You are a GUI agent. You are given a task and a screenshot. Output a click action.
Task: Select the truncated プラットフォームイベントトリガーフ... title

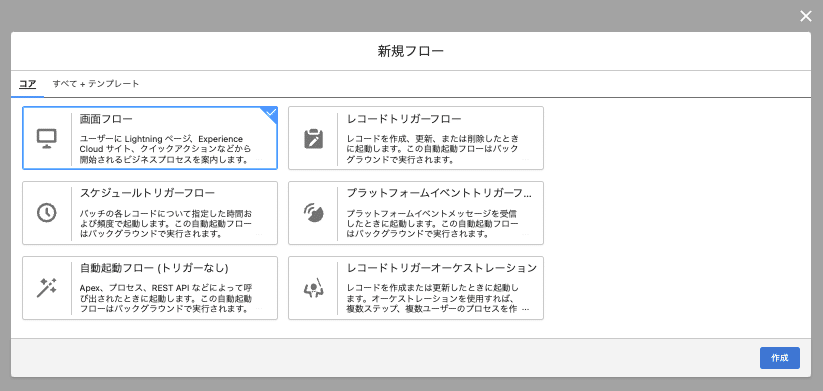pyautogui.click(x=439, y=193)
